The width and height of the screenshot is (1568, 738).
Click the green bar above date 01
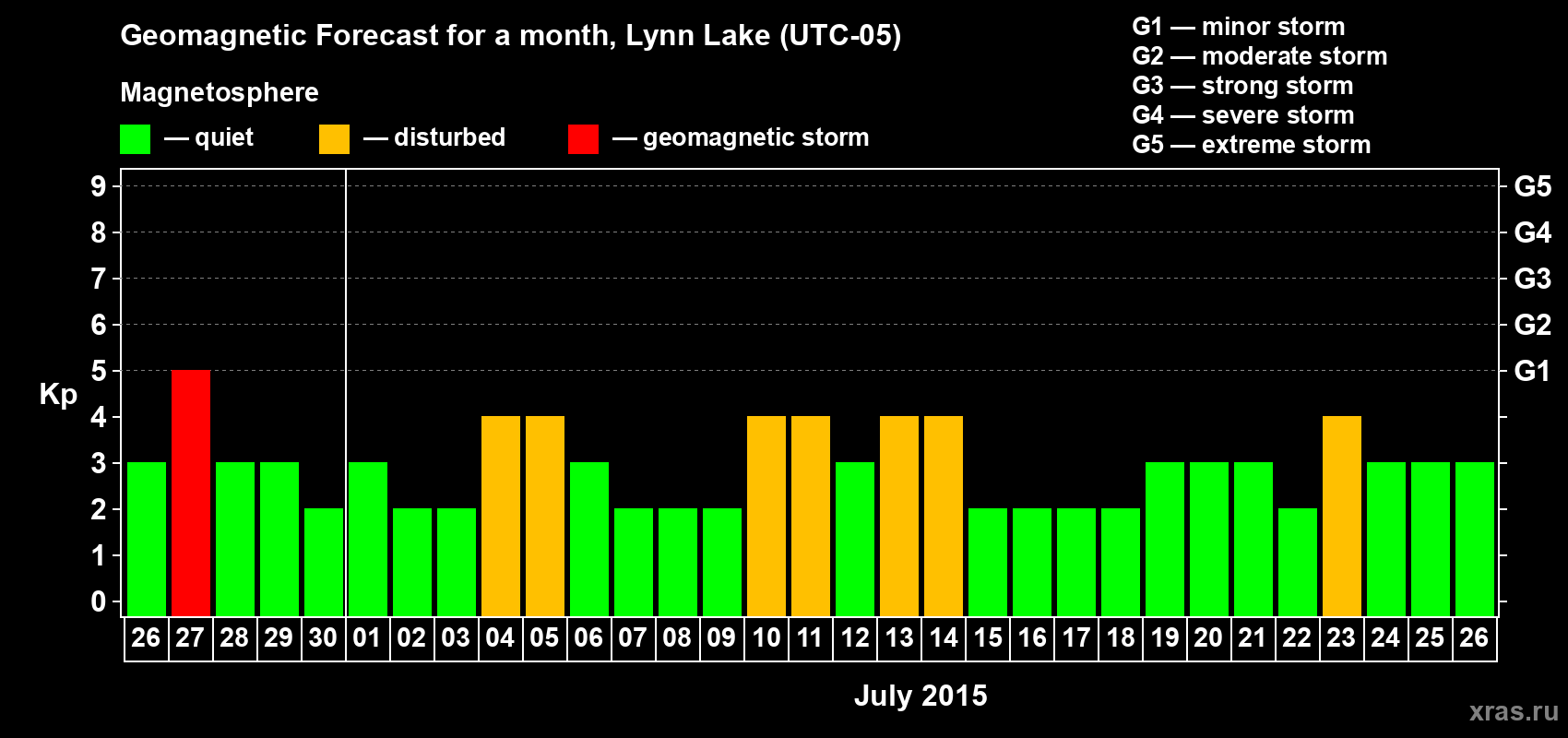(x=368, y=539)
